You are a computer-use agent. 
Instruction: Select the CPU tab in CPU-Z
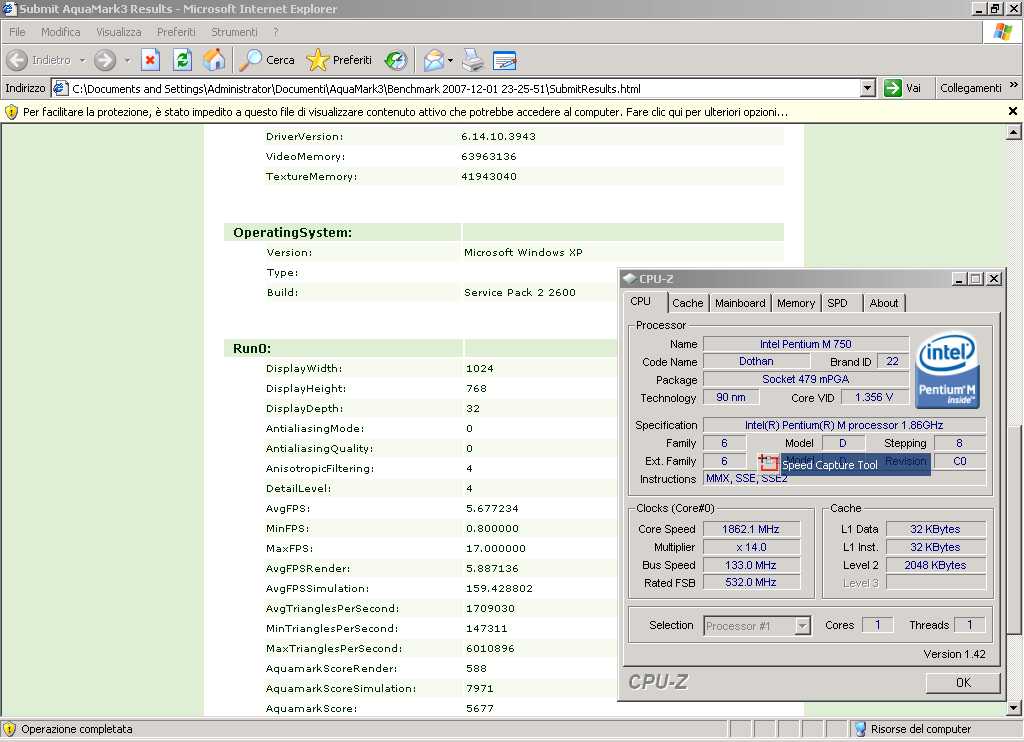pos(641,301)
